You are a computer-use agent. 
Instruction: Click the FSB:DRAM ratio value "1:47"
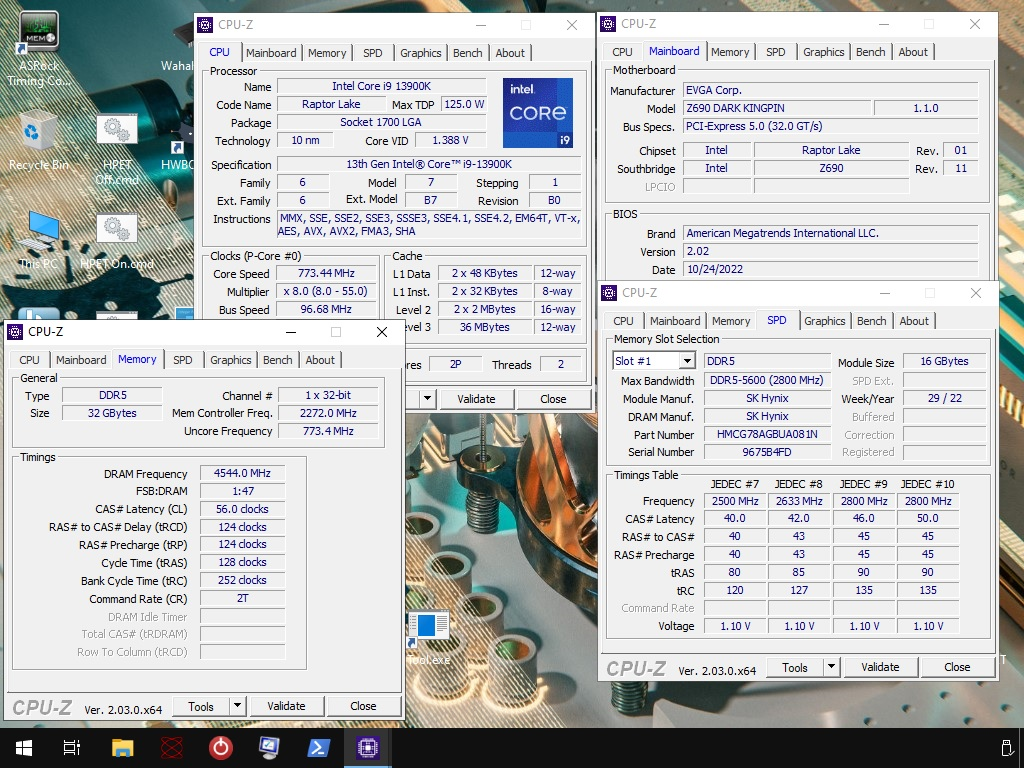click(242, 491)
